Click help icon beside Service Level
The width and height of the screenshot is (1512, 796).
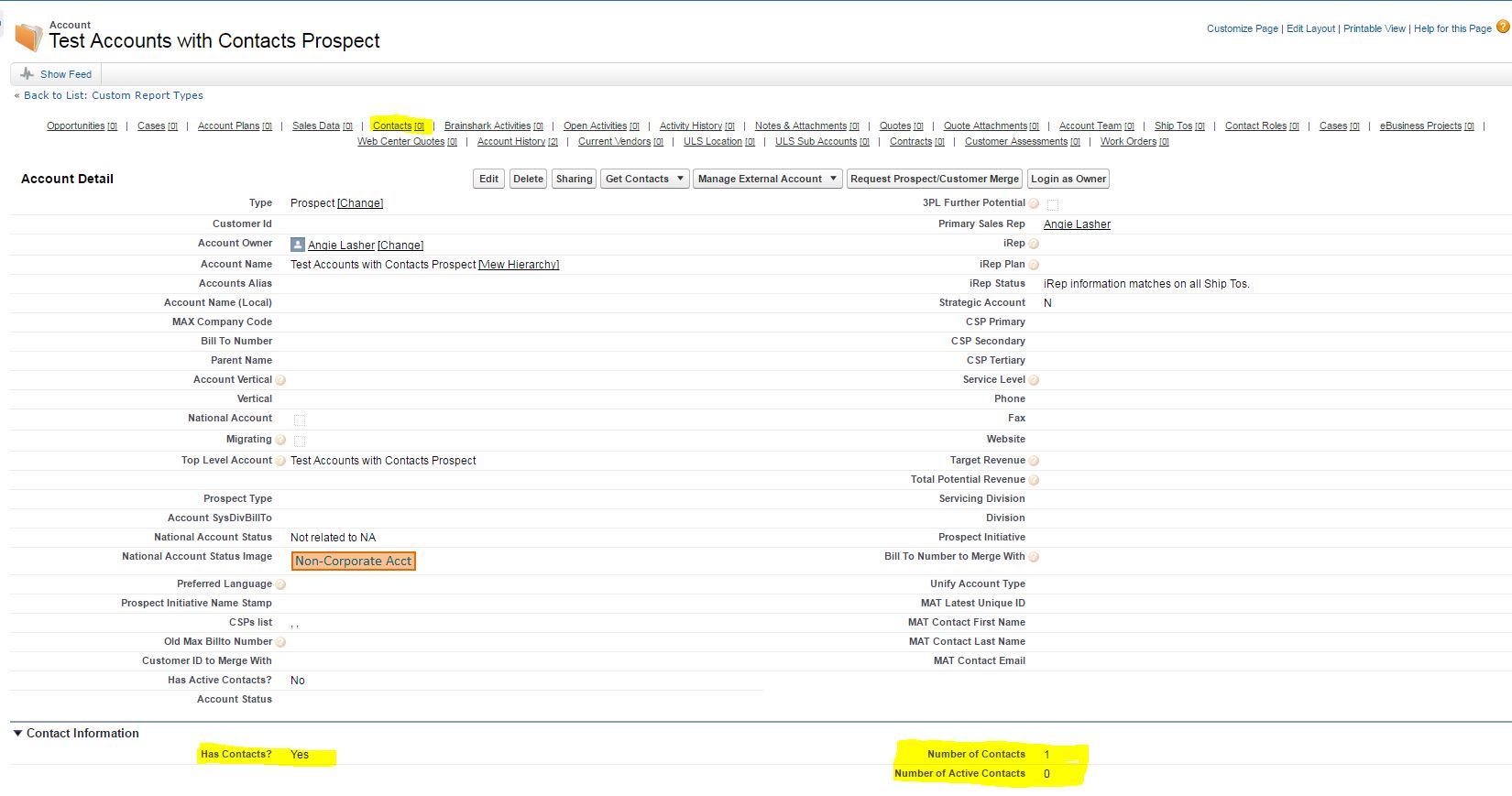[1034, 380]
